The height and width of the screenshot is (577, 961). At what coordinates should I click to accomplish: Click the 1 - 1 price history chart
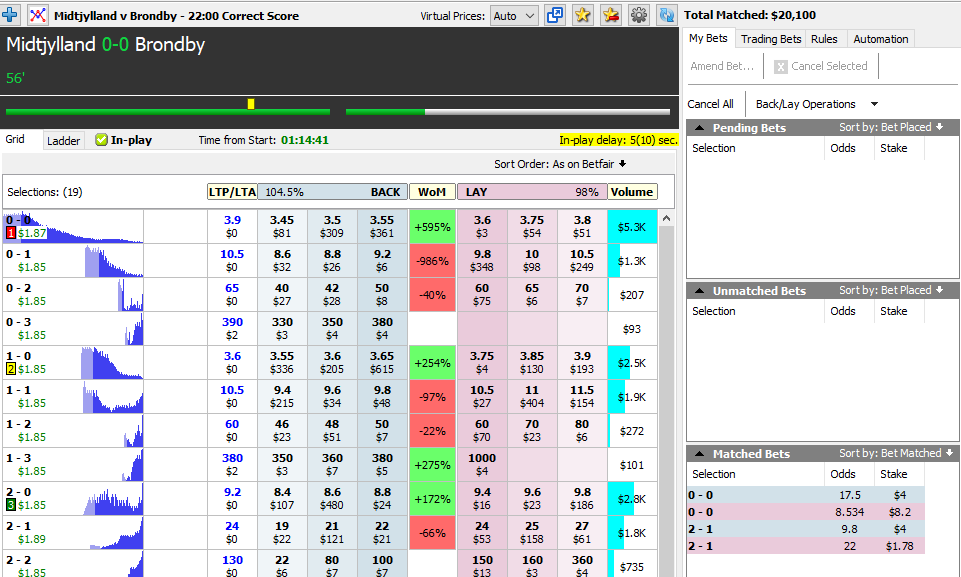112,397
